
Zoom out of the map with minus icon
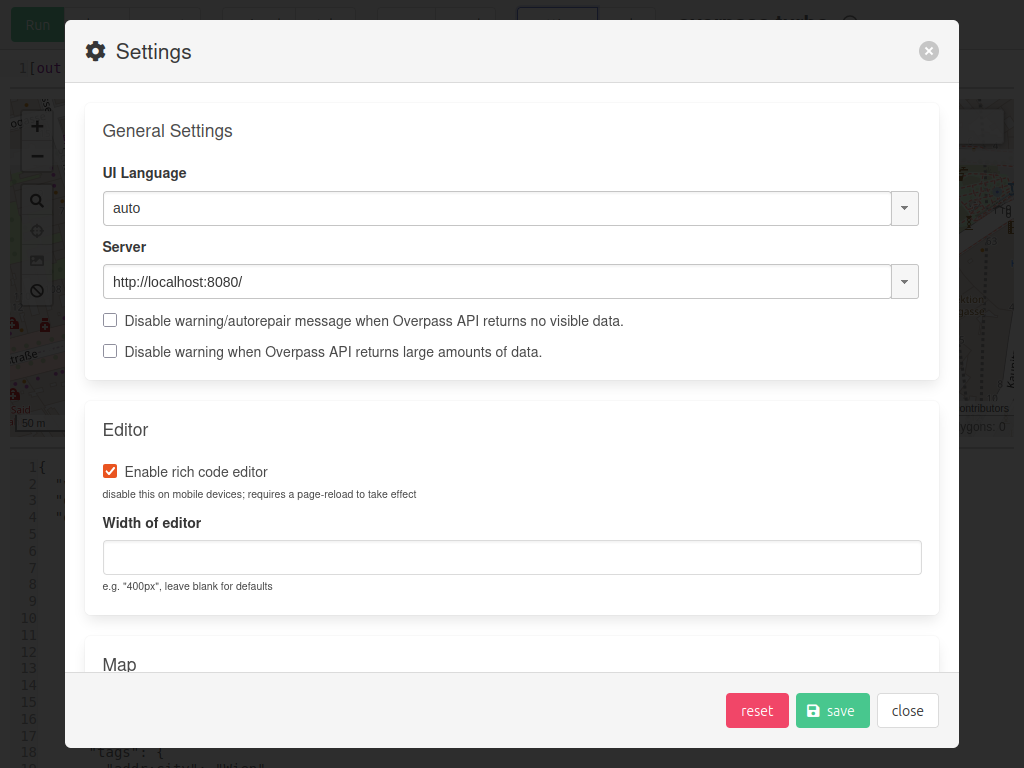[37, 156]
